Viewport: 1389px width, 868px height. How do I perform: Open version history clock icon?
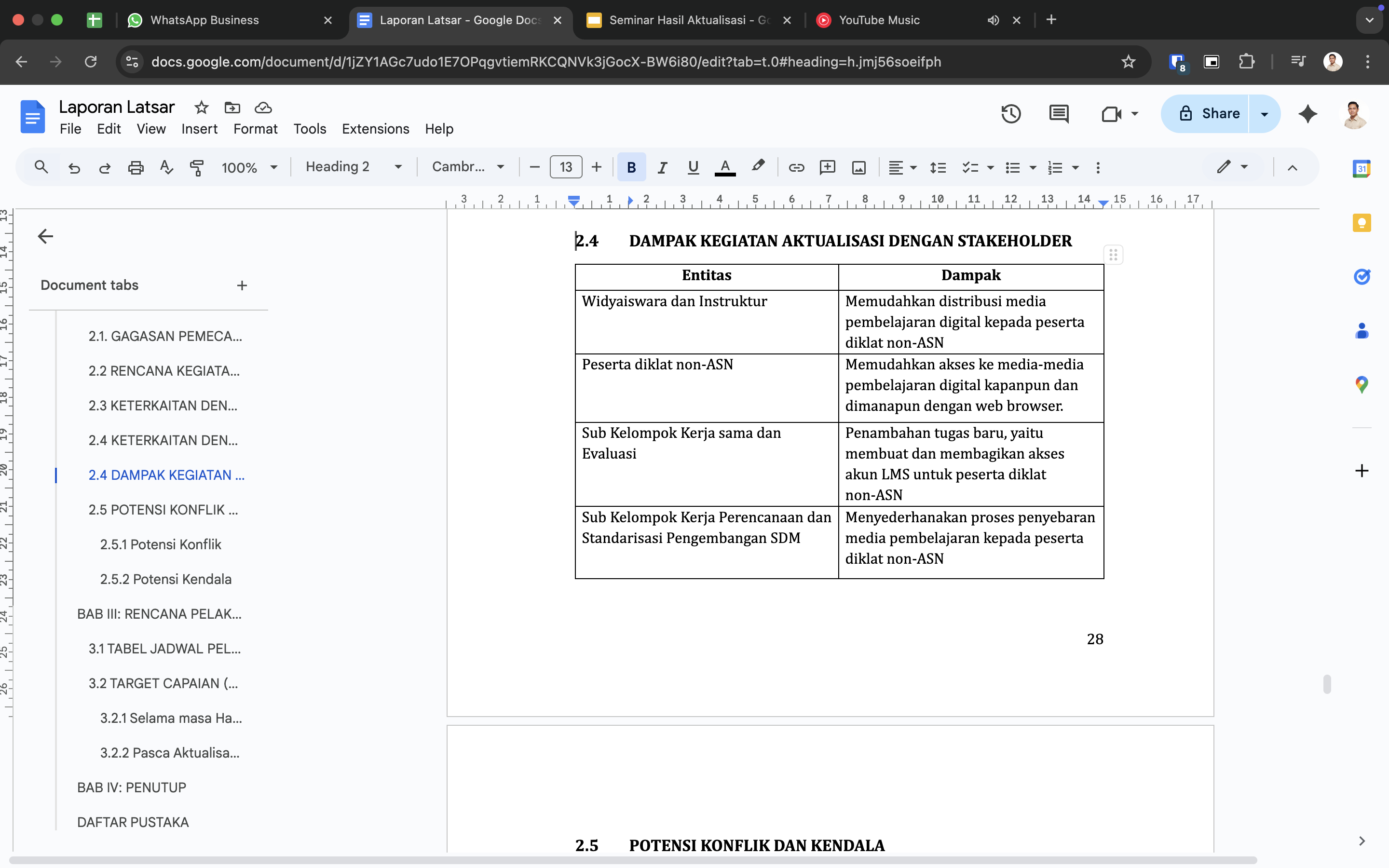pos(1011,114)
